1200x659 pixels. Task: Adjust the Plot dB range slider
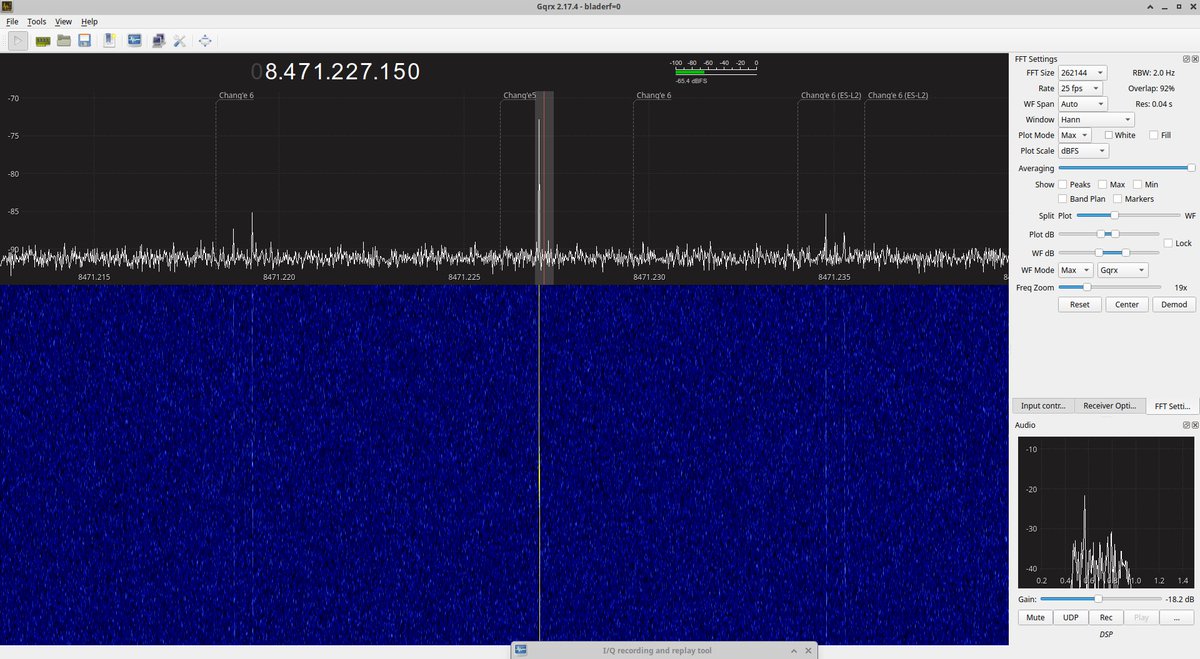(1110, 234)
